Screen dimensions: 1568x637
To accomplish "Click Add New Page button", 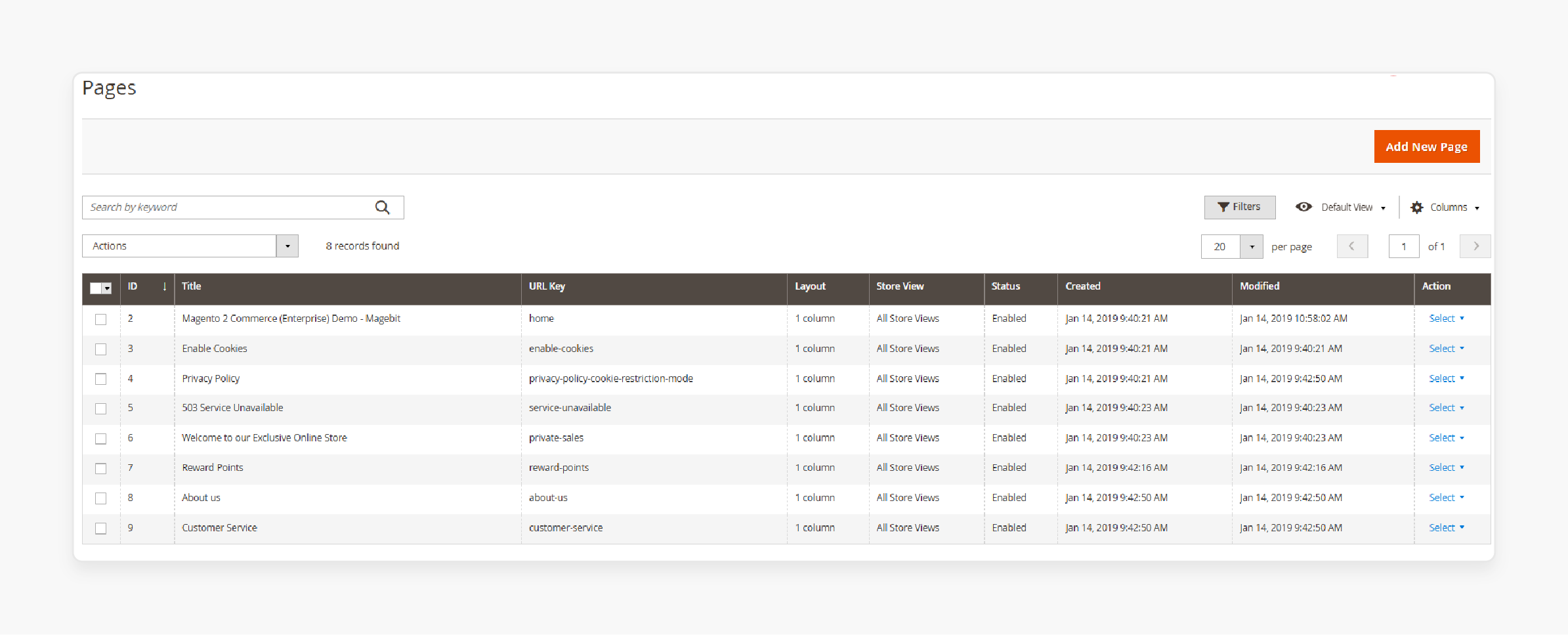I will coord(1427,146).
